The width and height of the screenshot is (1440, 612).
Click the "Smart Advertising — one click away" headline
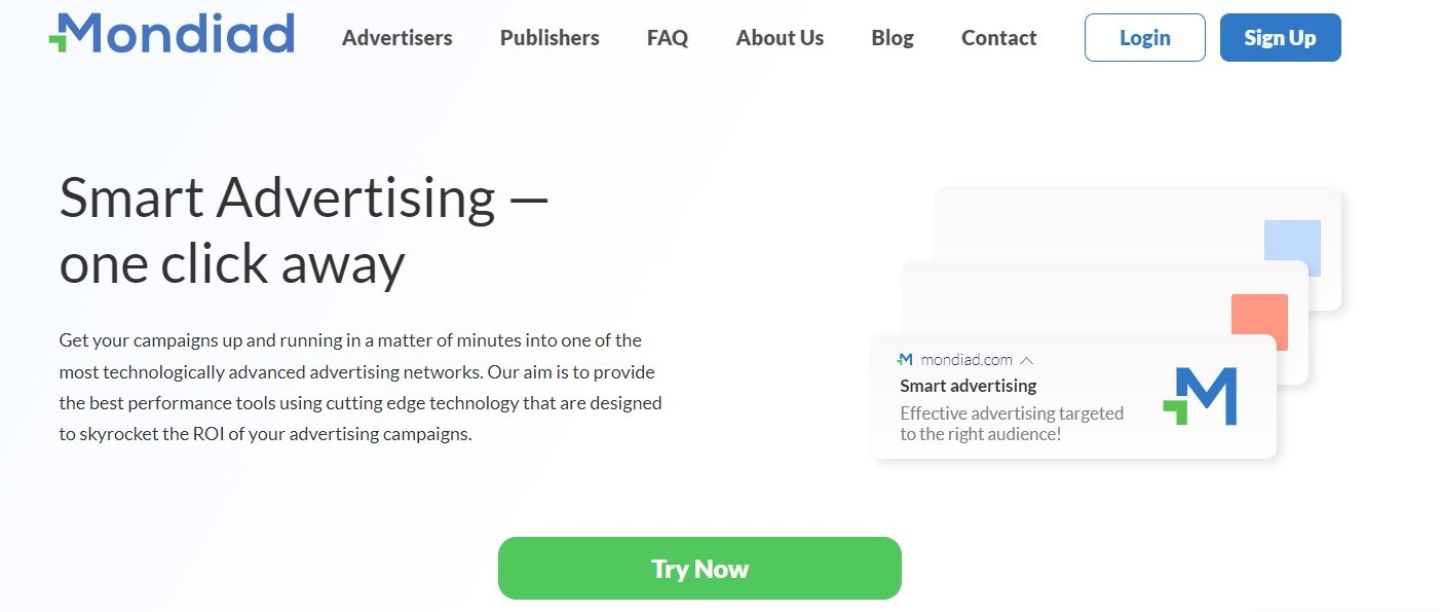point(303,230)
